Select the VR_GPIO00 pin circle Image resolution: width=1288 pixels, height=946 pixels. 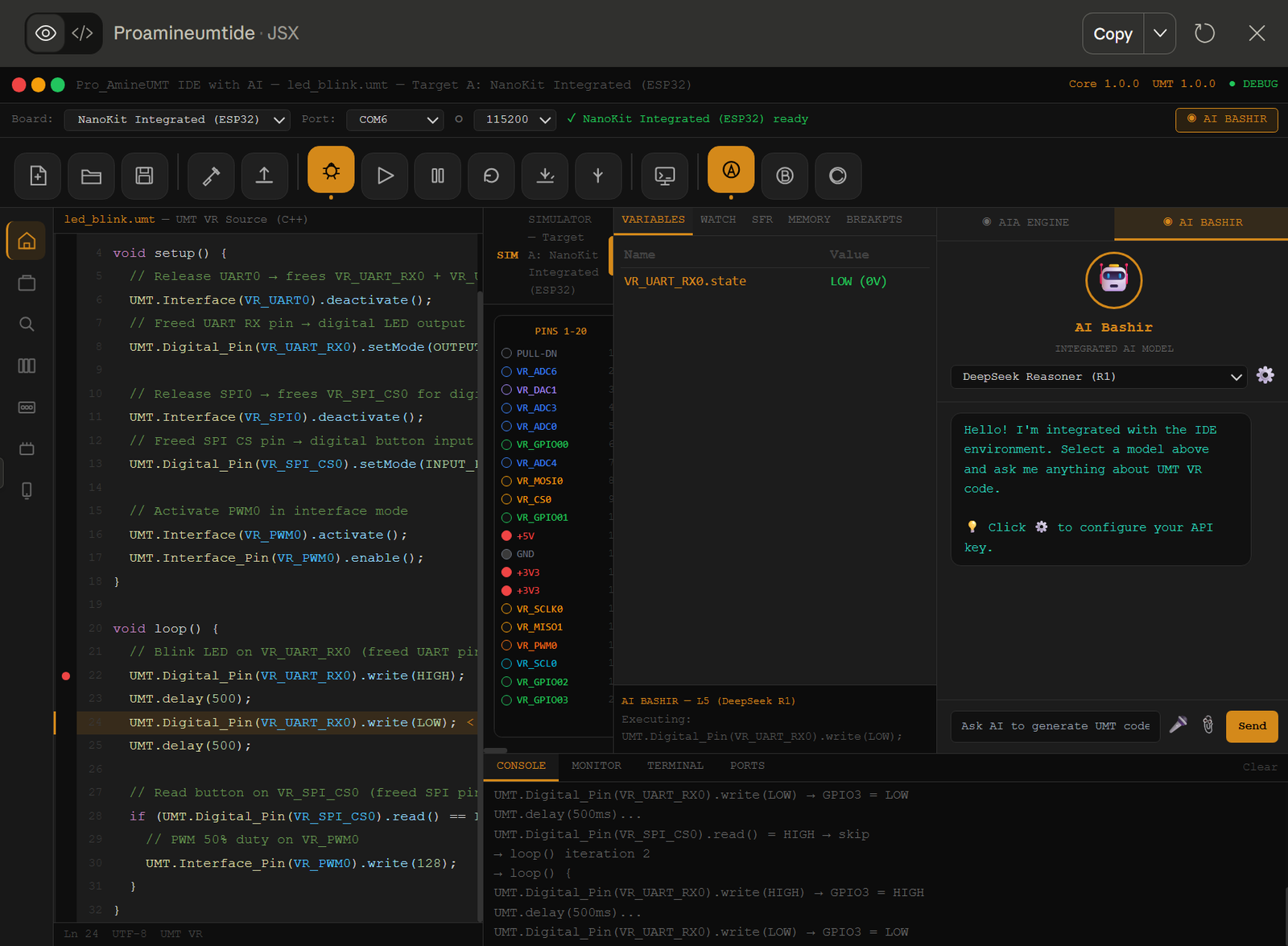(x=506, y=444)
